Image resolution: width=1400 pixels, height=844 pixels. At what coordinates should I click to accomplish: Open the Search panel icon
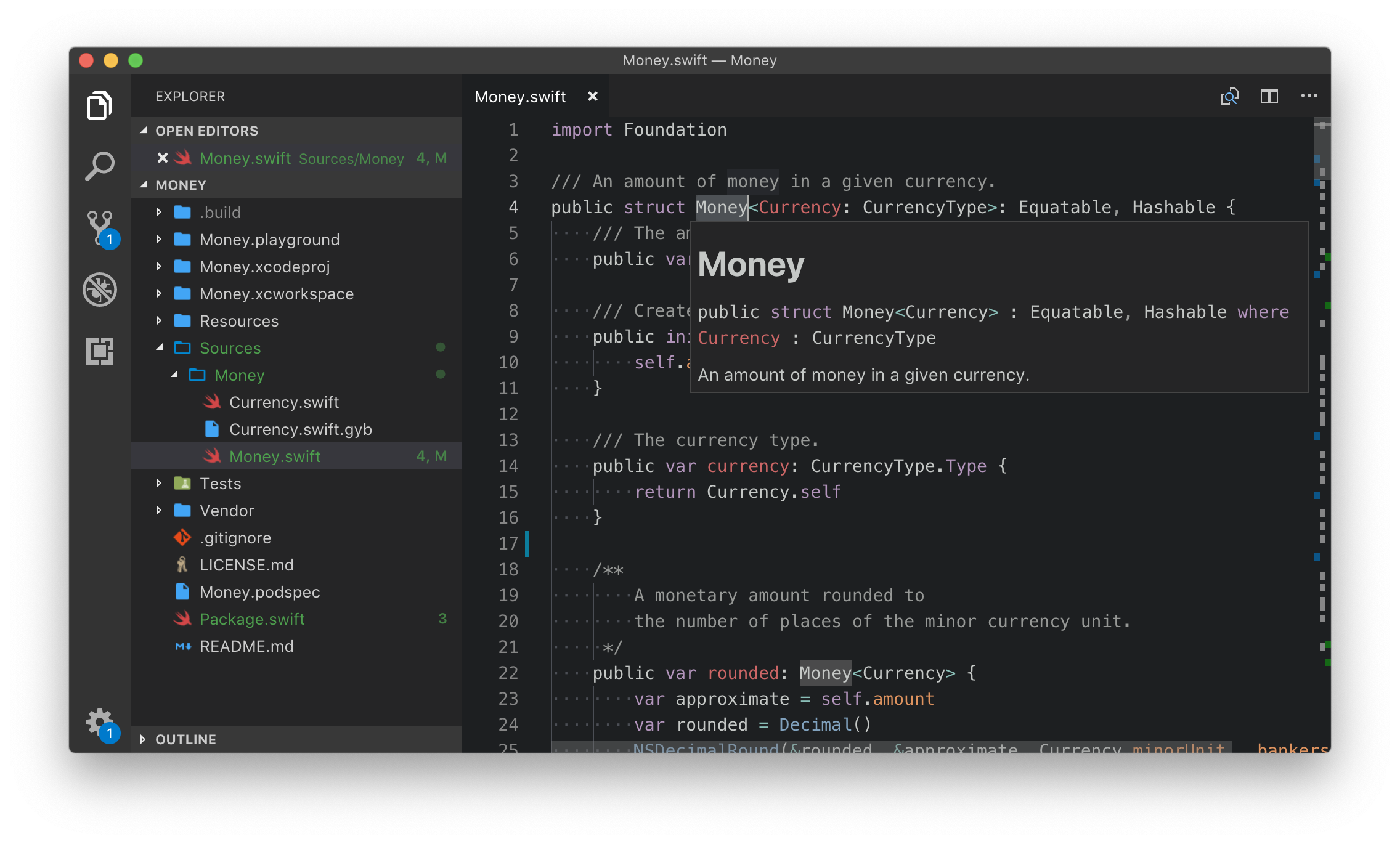(99, 165)
